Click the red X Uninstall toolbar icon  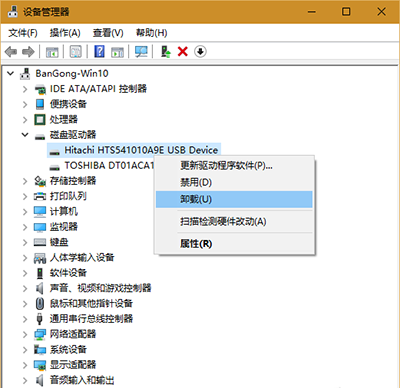[x=183, y=52]
